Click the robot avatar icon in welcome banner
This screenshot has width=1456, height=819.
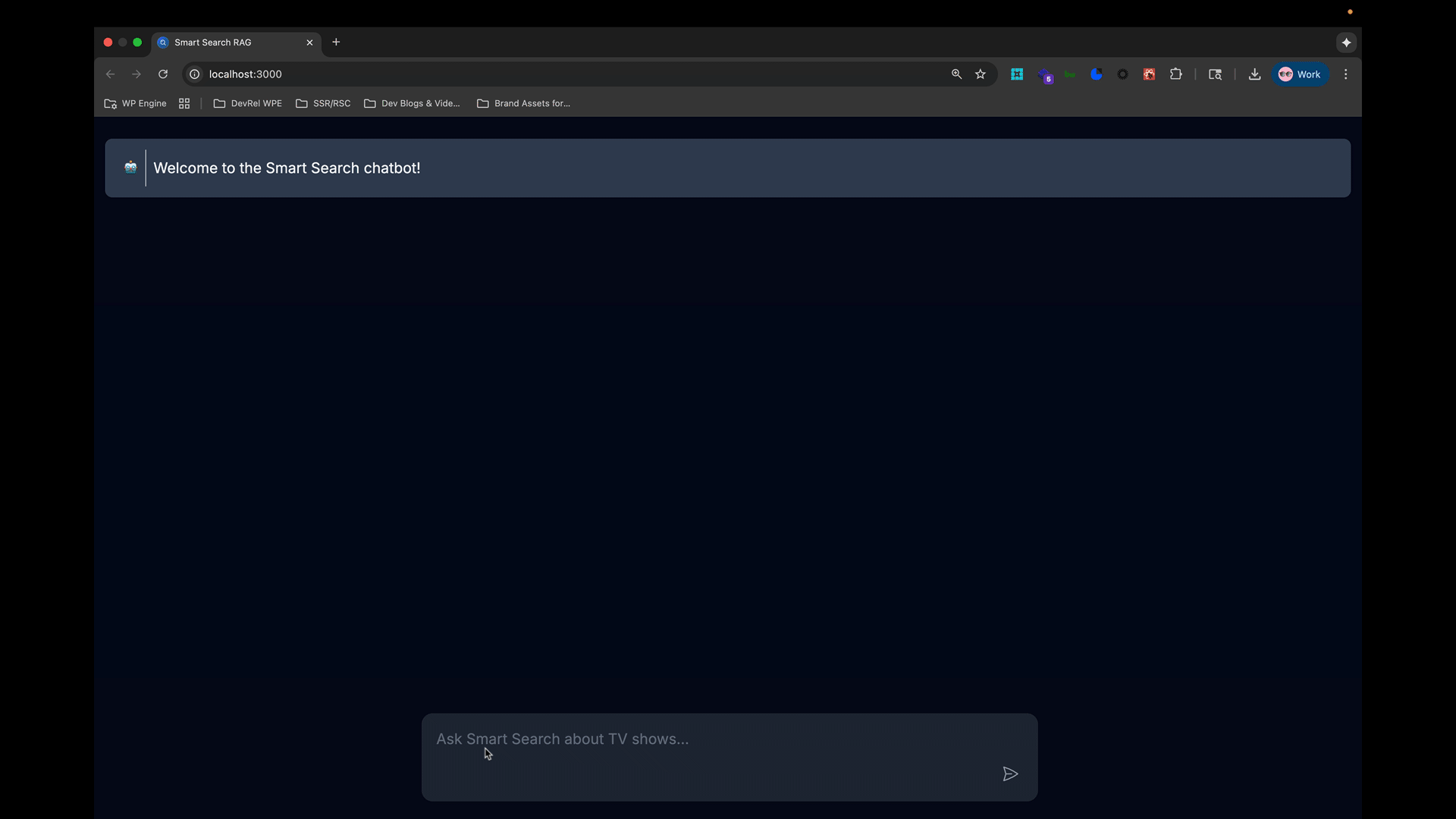(130, 168)
